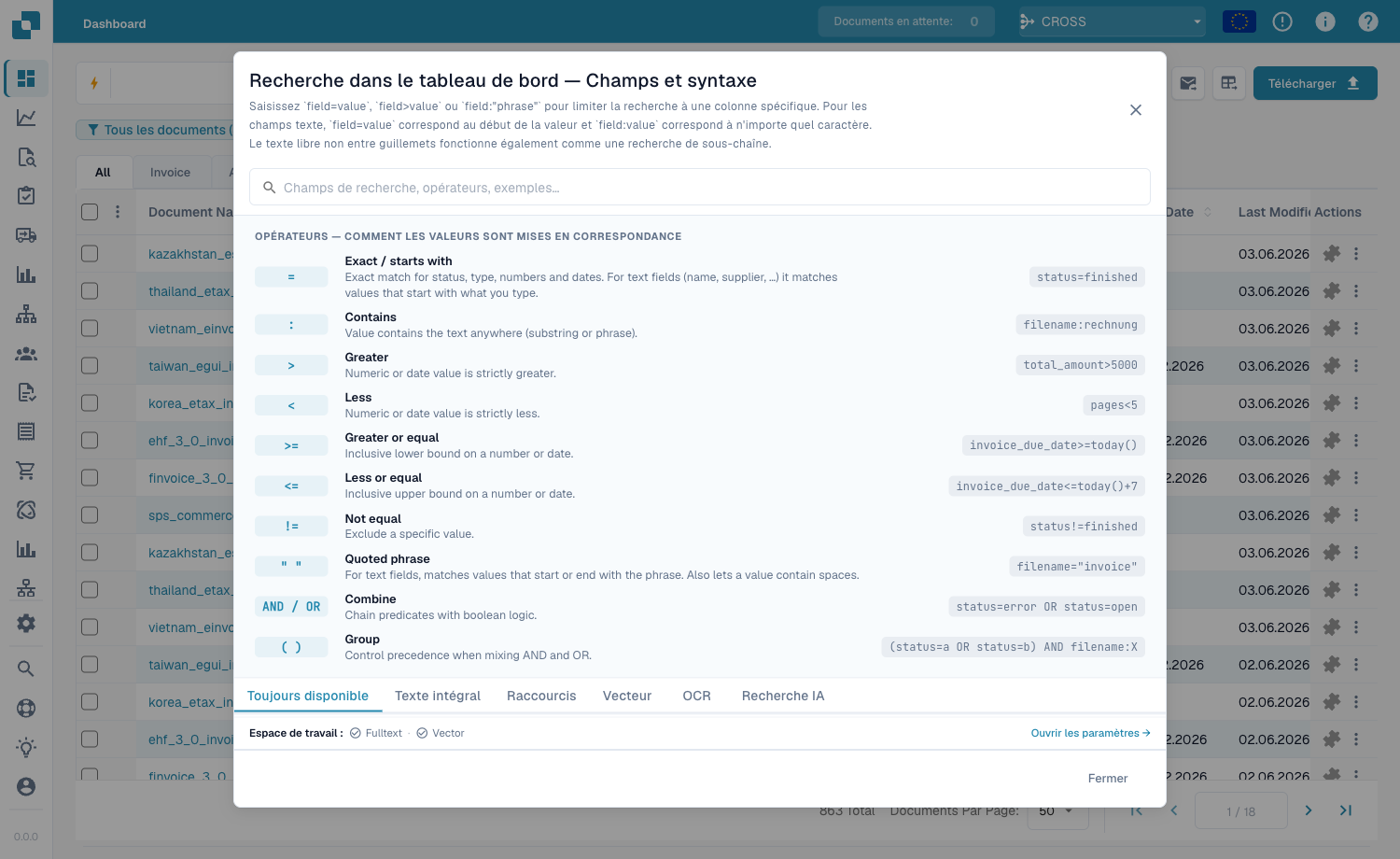Screen dimensions: 1400x859
Task: Click the Fermer button
Action: (1108, 778)
